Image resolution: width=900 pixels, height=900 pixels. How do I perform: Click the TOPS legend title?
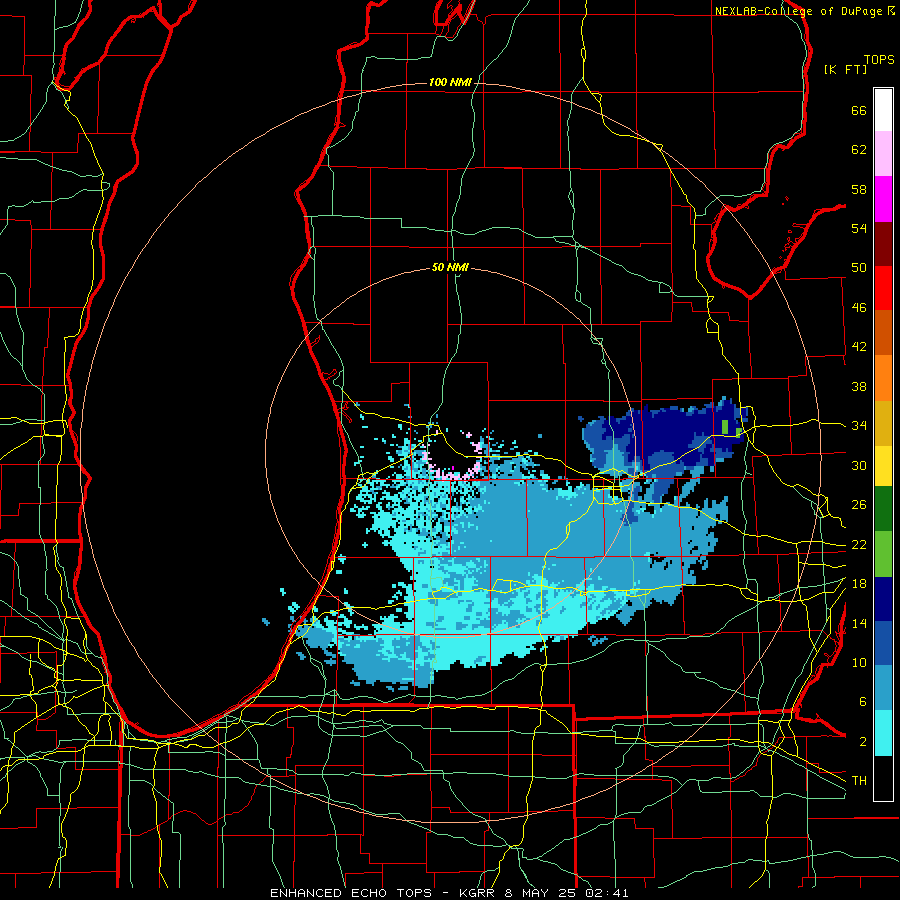coord(879,60)
